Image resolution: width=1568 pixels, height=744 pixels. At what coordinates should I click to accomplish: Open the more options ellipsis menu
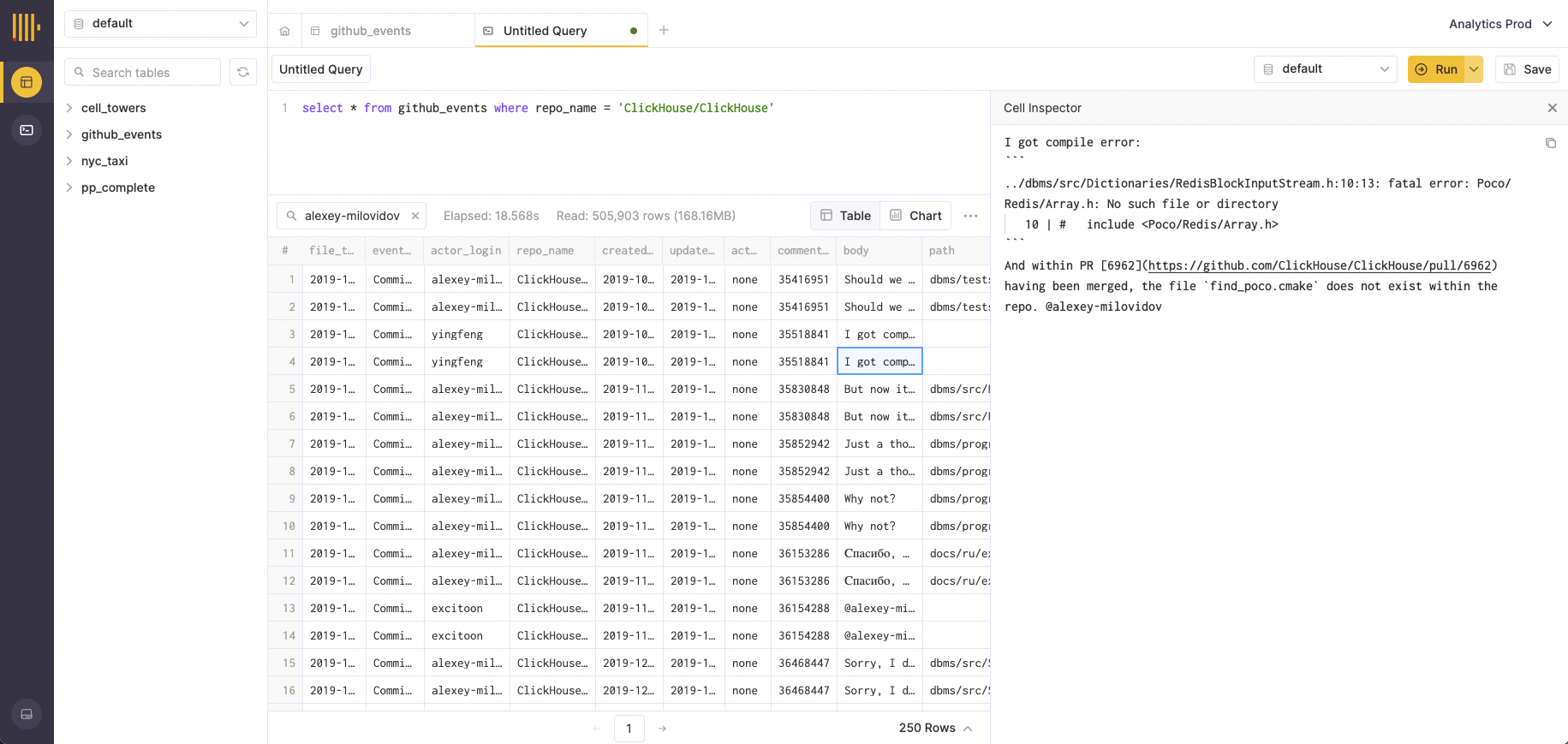pos(970,216)
